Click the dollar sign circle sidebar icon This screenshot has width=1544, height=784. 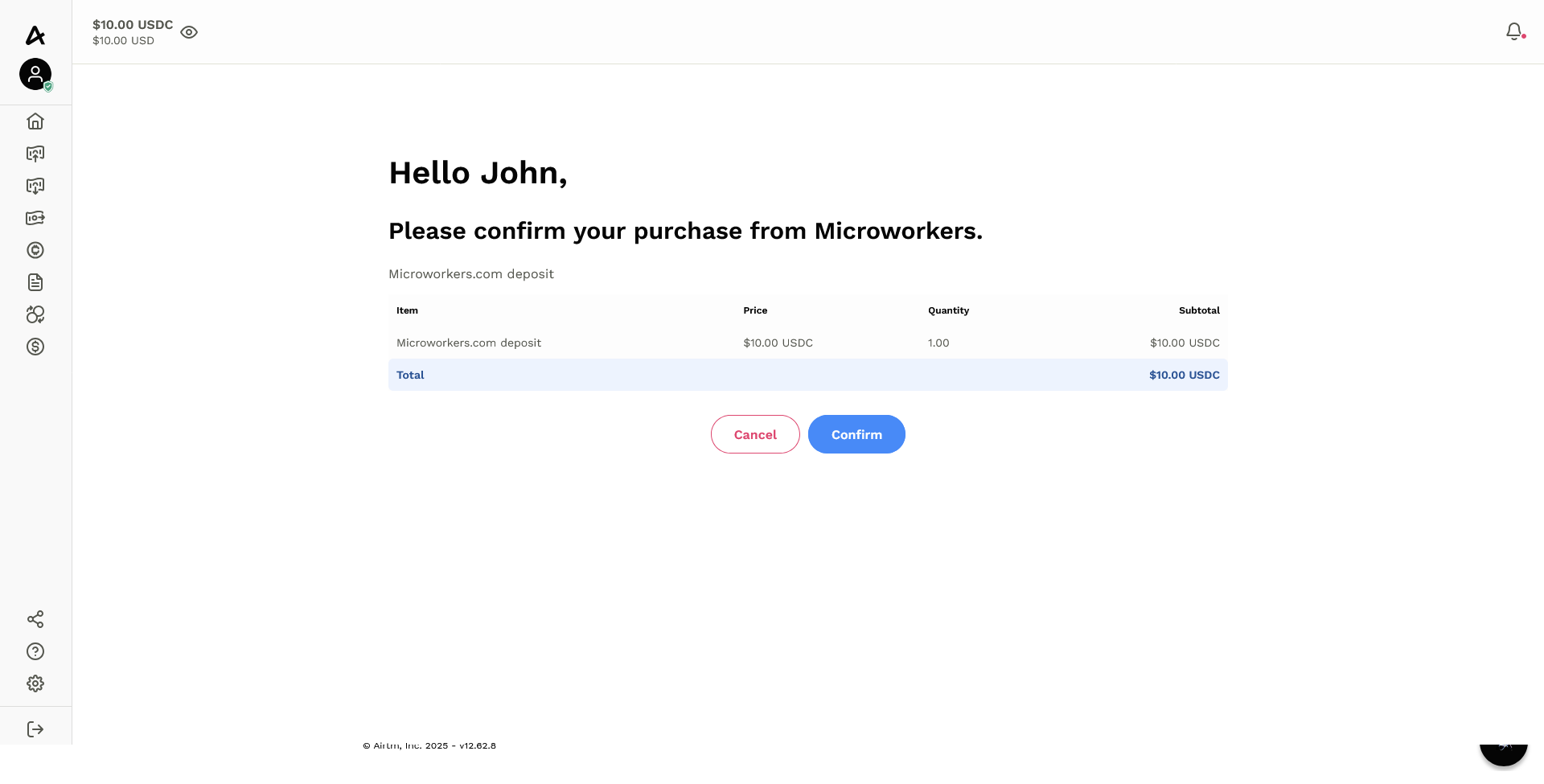pyautogui.click(x=35, y=347)
